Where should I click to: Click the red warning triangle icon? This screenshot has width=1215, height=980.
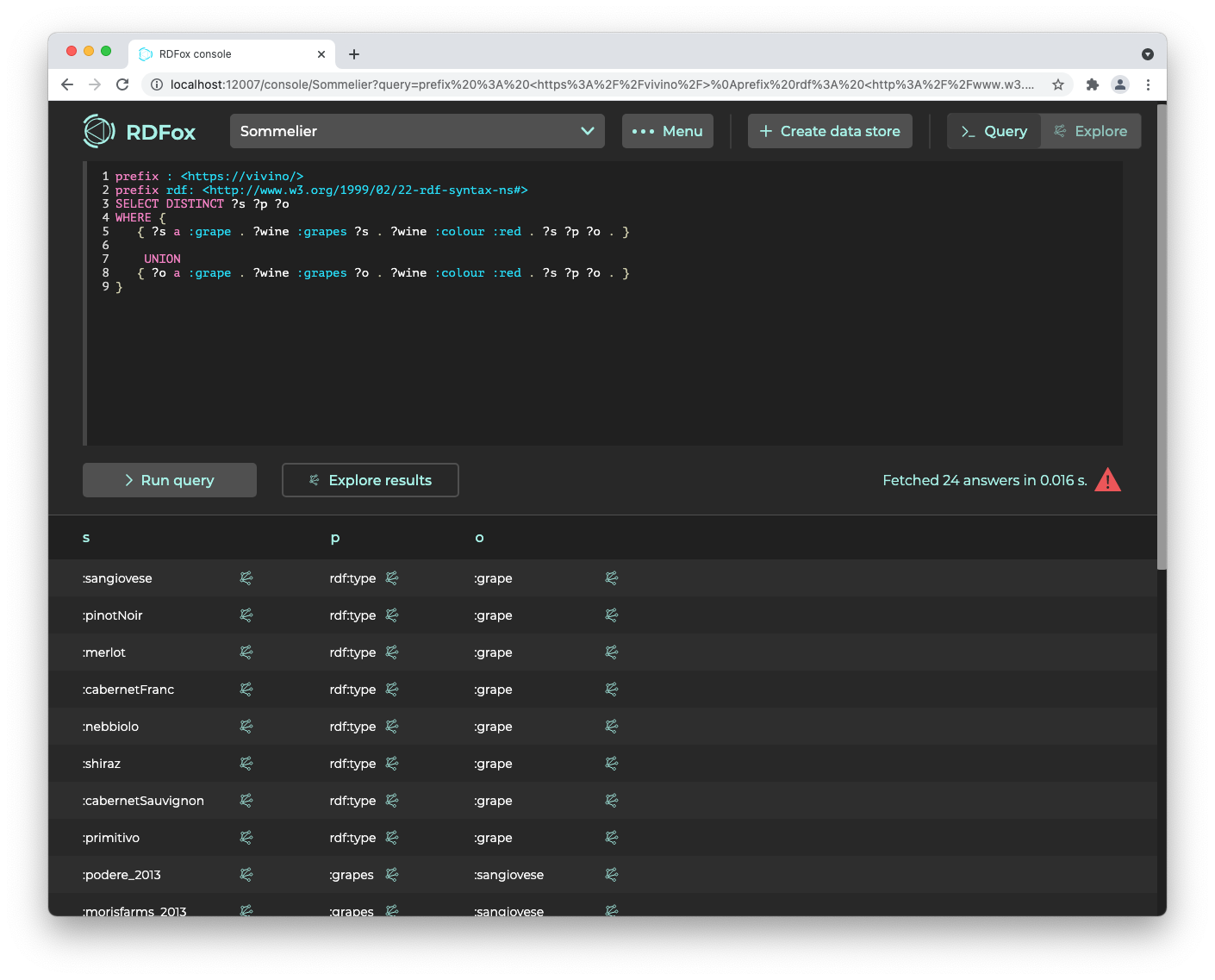1107,480
